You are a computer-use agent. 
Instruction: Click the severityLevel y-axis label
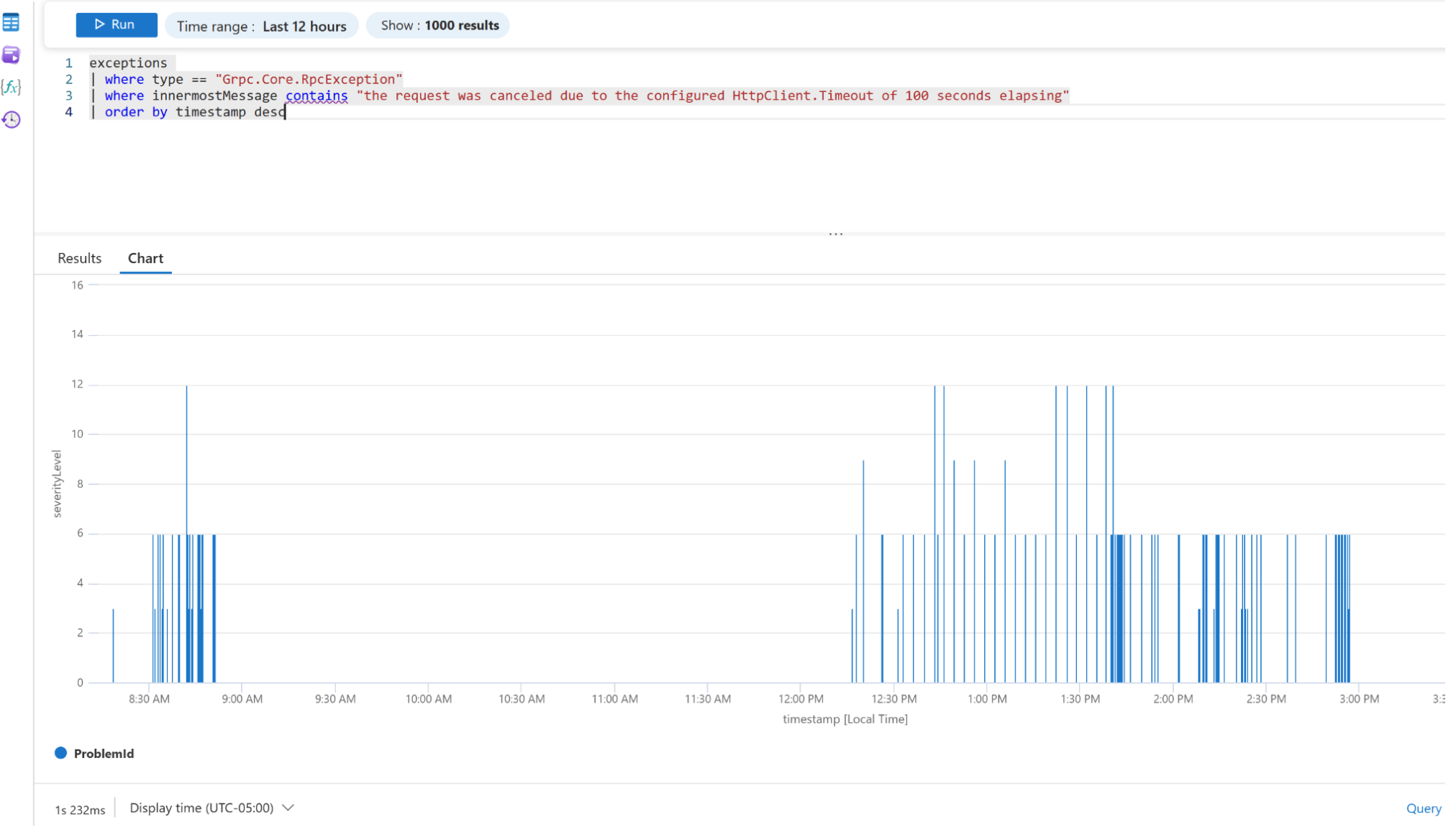[x=58, y=483]
